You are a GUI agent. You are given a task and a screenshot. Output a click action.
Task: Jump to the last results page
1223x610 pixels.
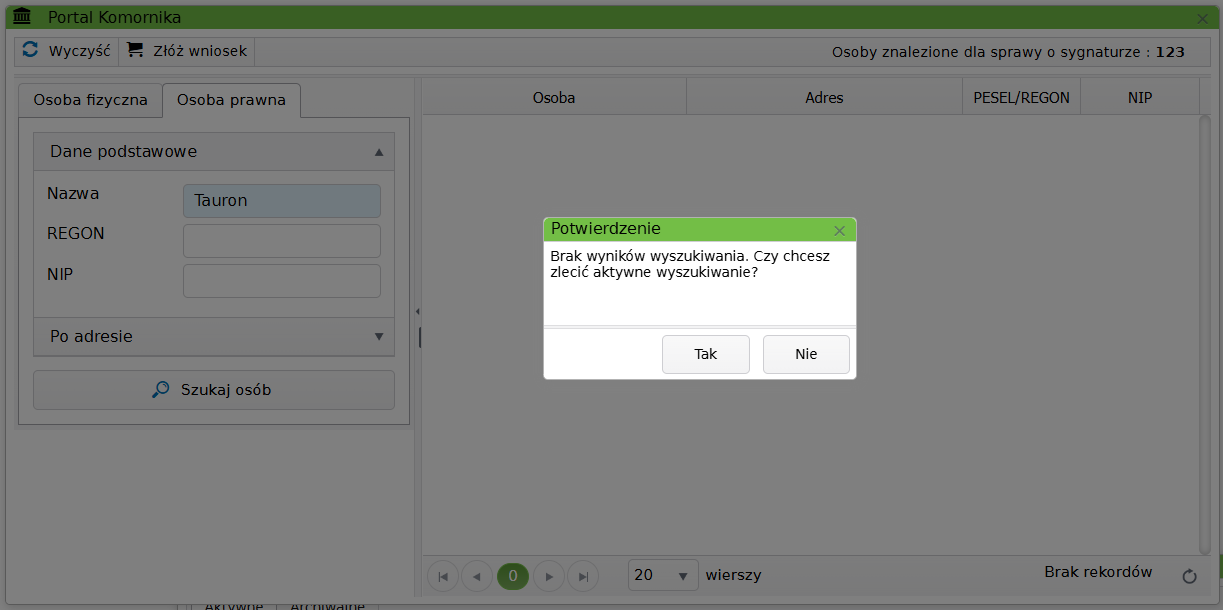point(582,576)
